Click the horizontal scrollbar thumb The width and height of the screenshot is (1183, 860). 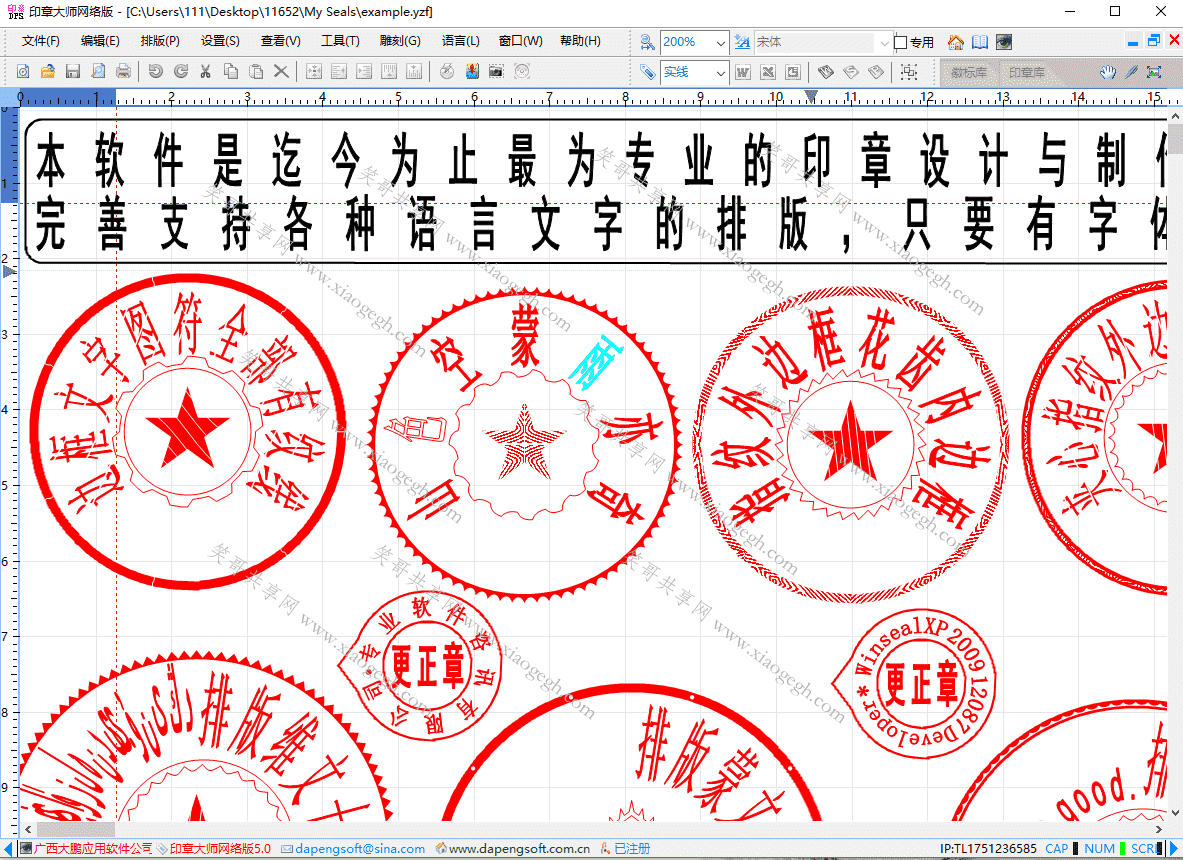[x=76, y=829]
